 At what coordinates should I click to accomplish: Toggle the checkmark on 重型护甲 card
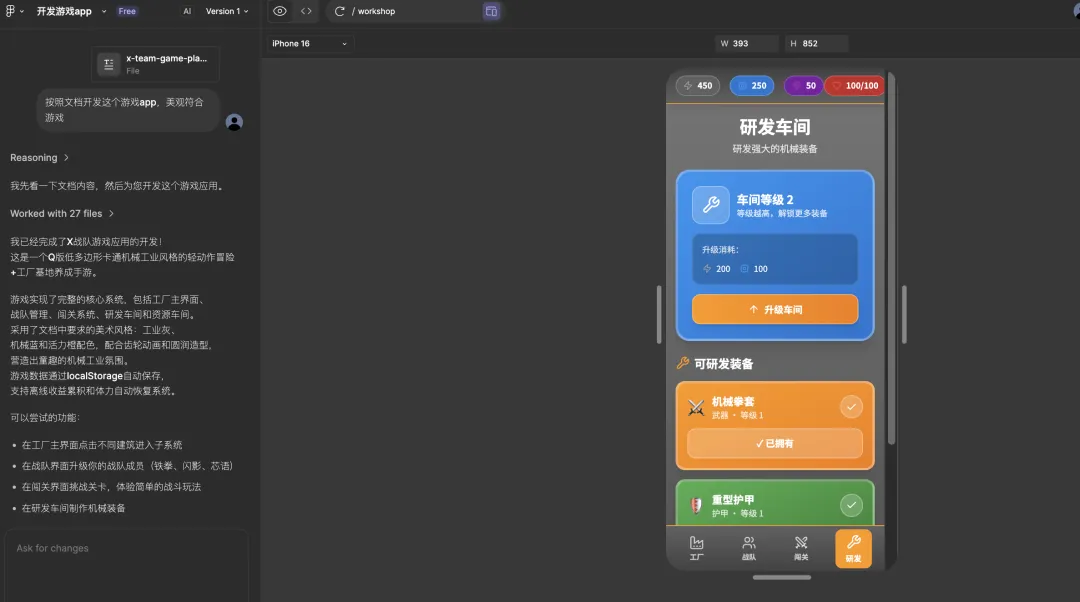click(852, 505)
